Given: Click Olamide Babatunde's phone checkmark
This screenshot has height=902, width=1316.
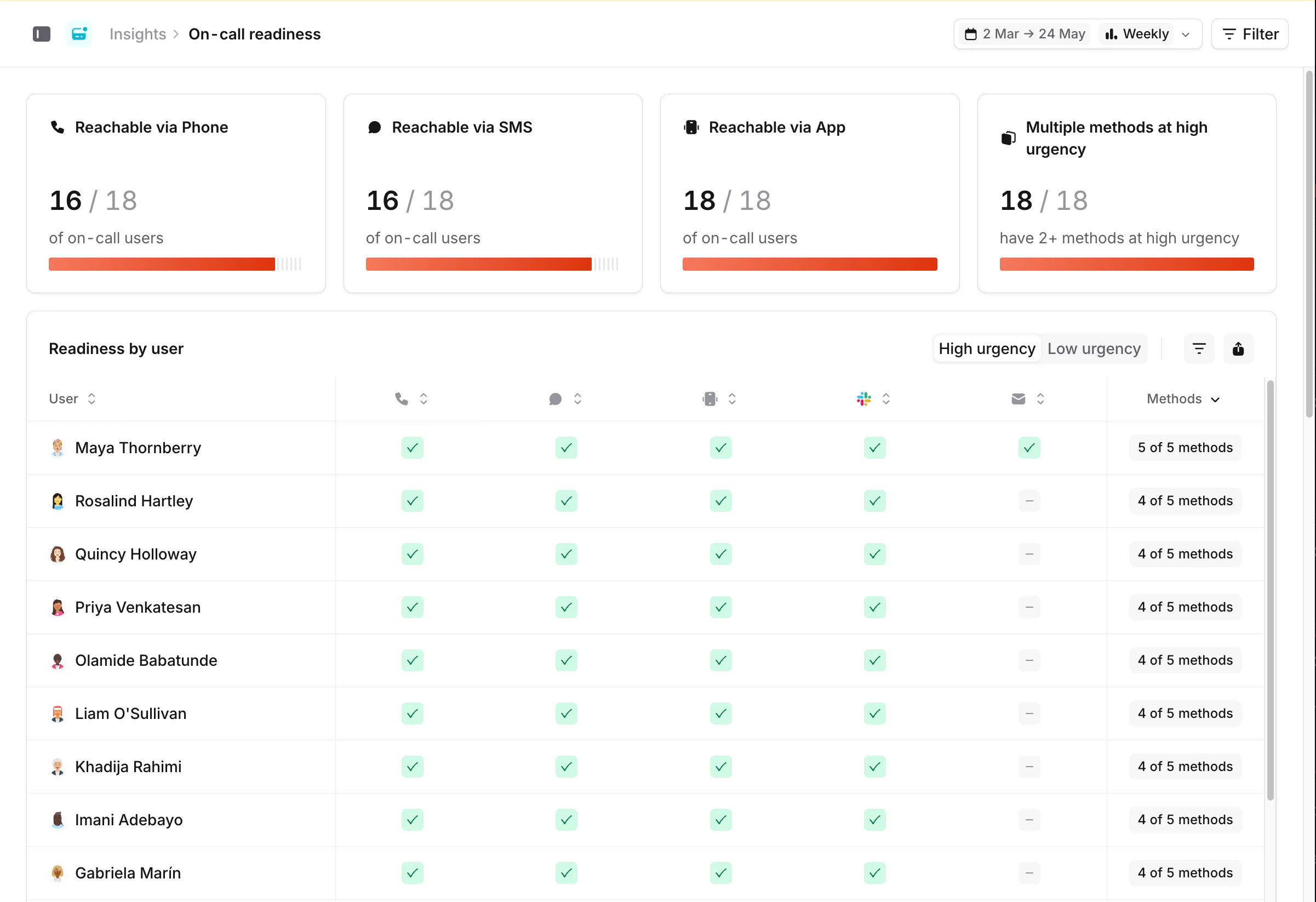Looking at the screenshot, I should click(x=412, y=661).
